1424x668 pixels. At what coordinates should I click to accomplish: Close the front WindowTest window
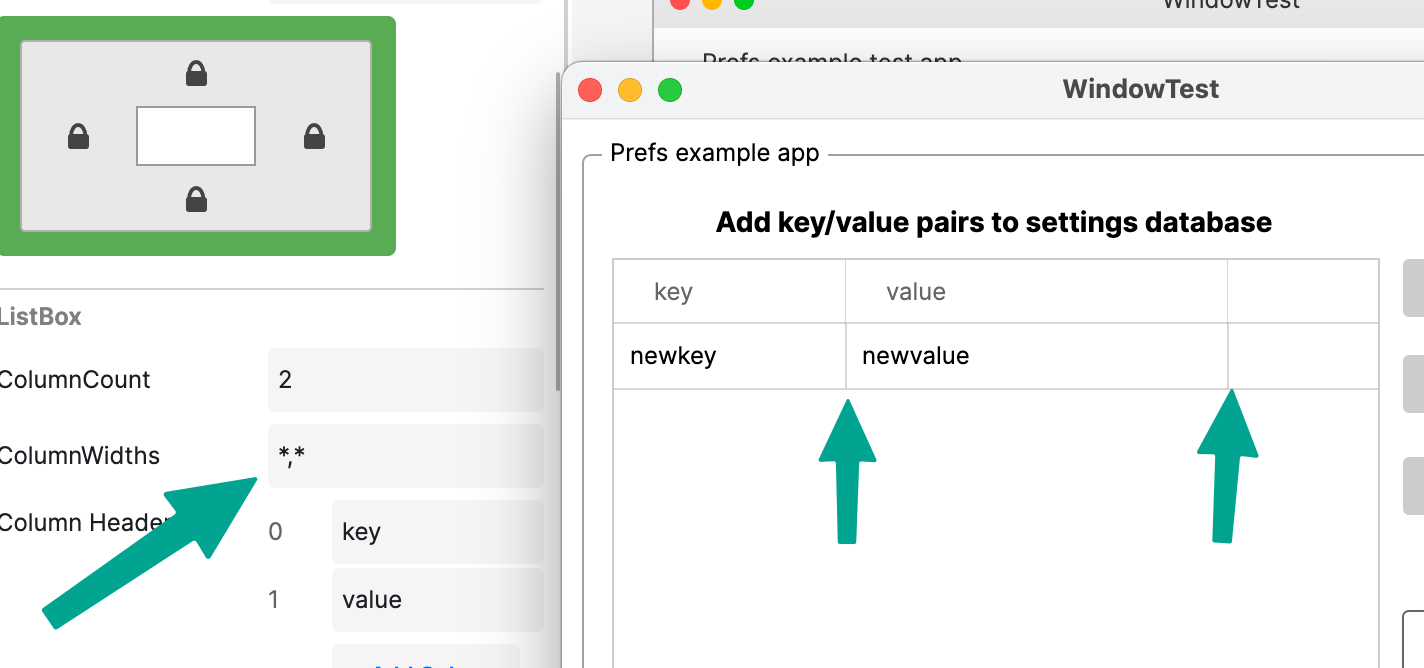[x=590, y=90]
